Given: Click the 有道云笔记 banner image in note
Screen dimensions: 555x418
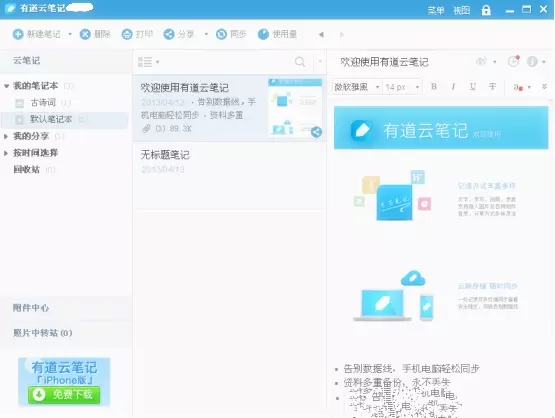Looking at the screenshot, I should point(441,128).
